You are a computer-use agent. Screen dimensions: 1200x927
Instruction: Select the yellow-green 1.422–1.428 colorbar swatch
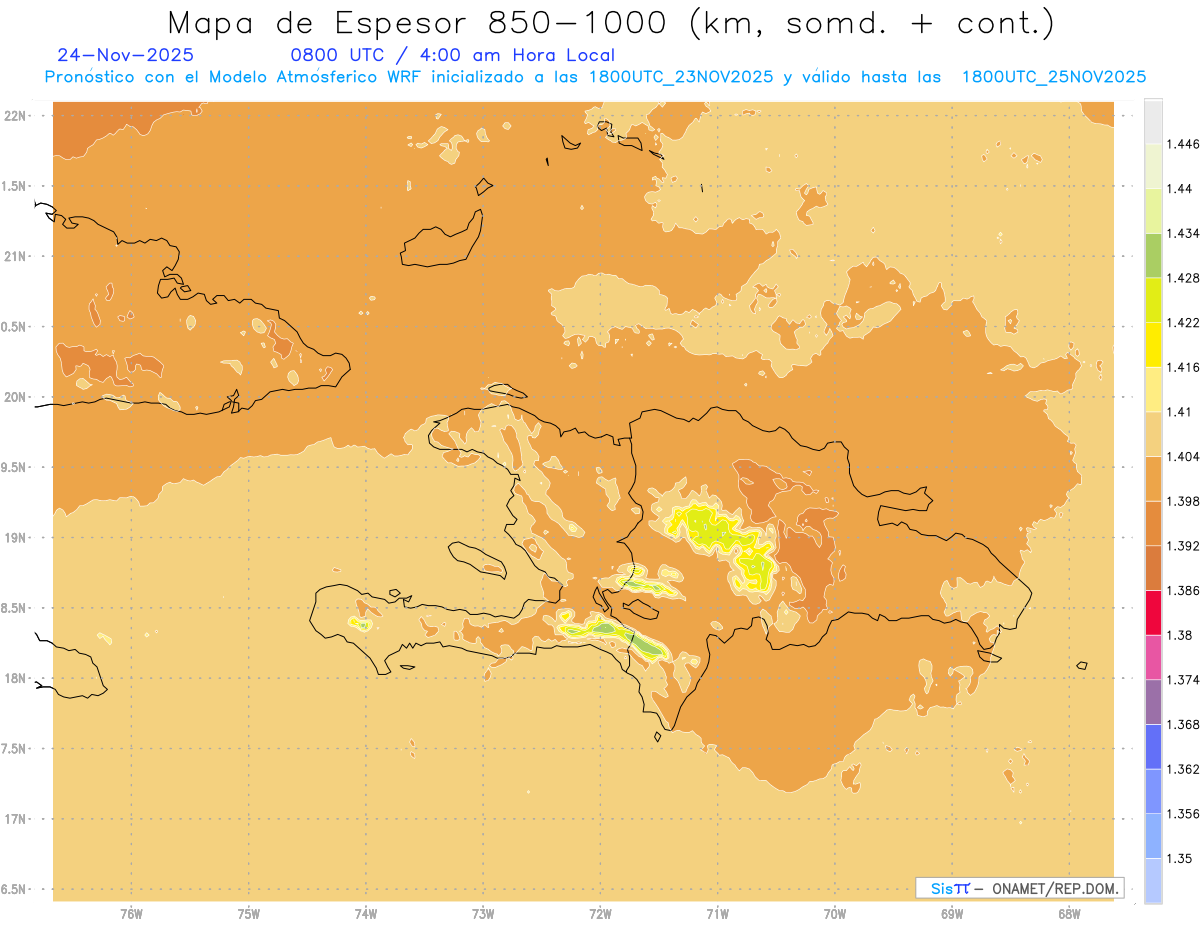click(x=1153, y=300)
